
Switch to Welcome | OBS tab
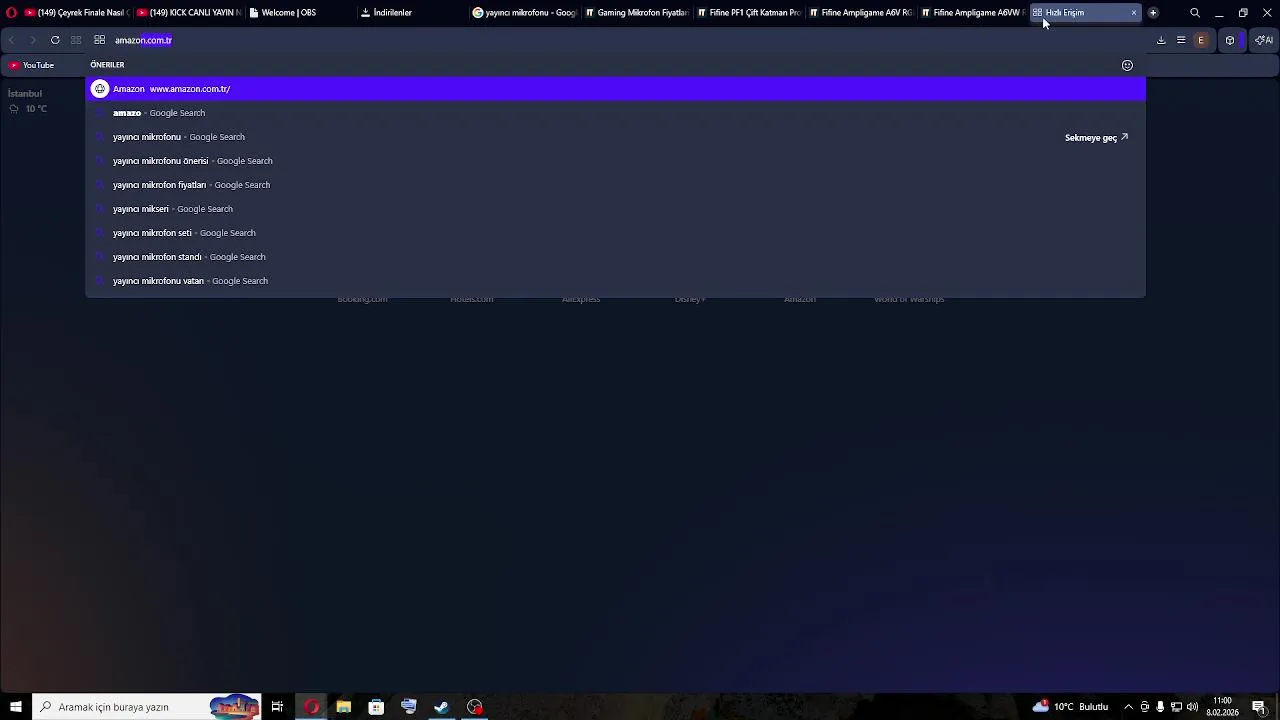(300, 13)
